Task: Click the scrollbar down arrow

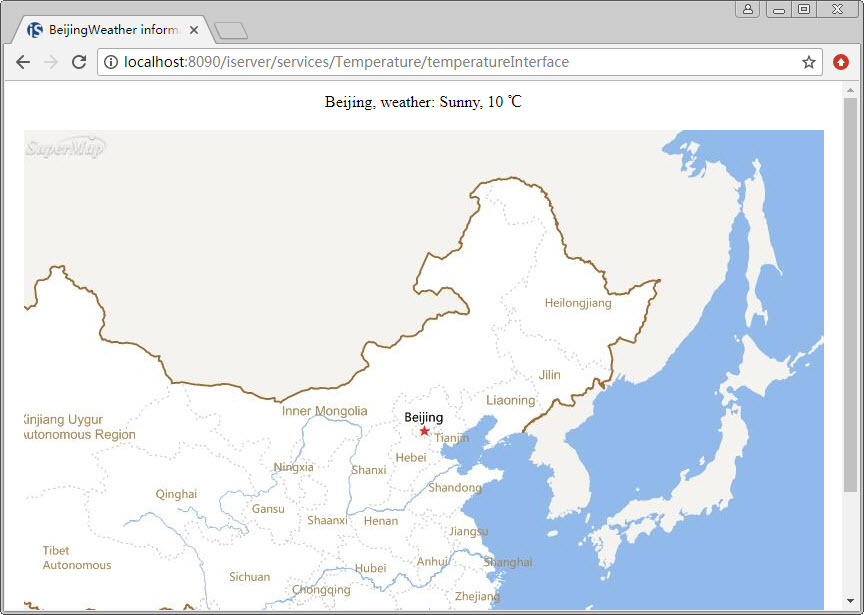Action: (850, 603)
